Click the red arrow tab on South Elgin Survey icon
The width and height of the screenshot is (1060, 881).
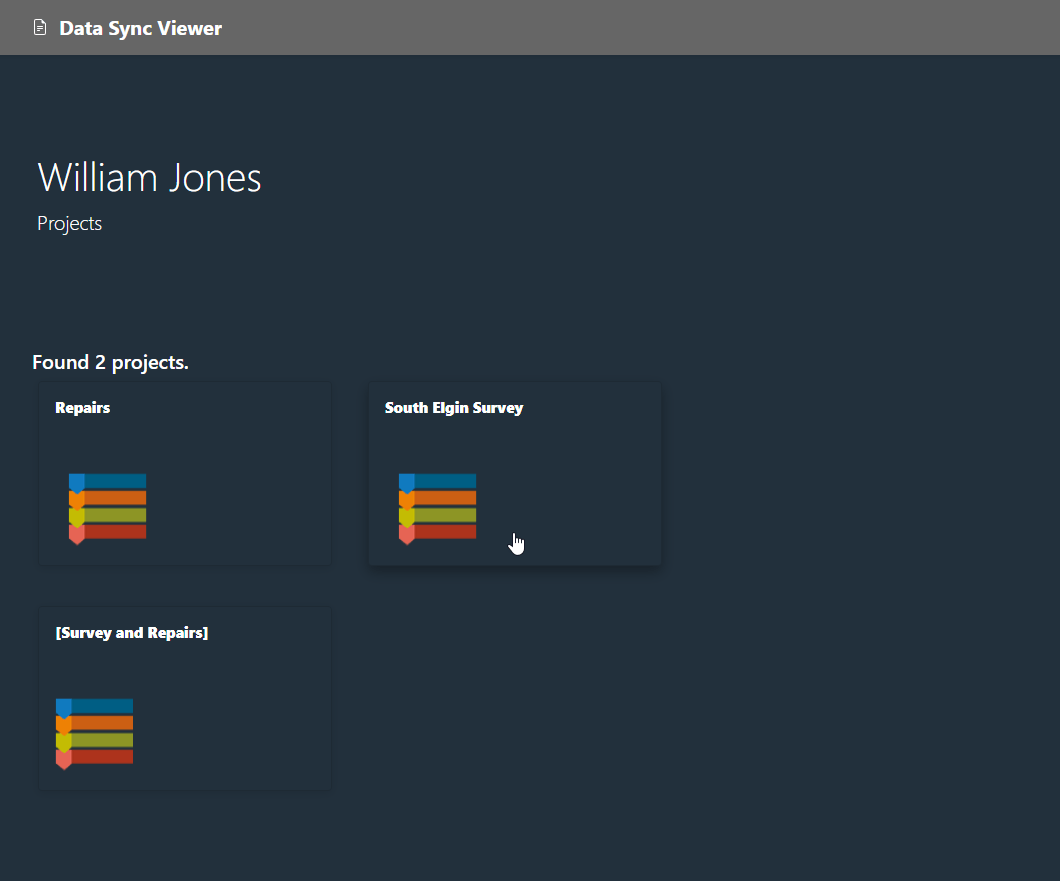coord(406,534)
